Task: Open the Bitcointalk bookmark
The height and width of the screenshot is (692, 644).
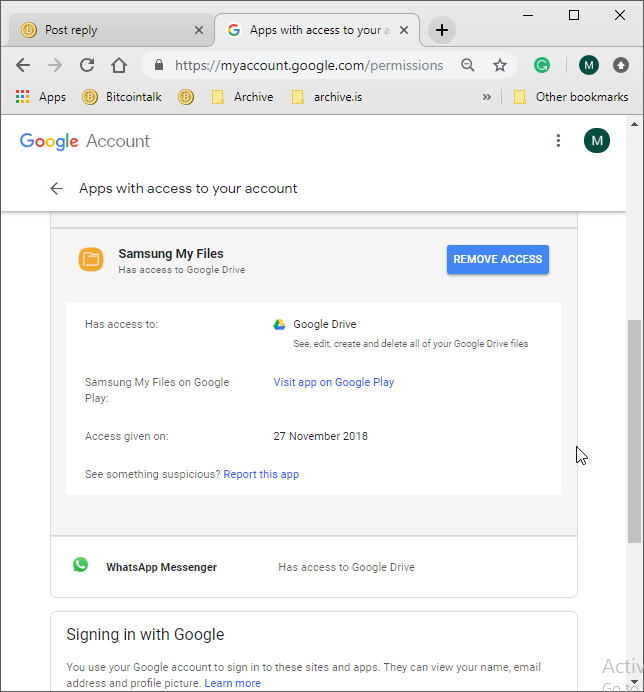Action: 122,97
